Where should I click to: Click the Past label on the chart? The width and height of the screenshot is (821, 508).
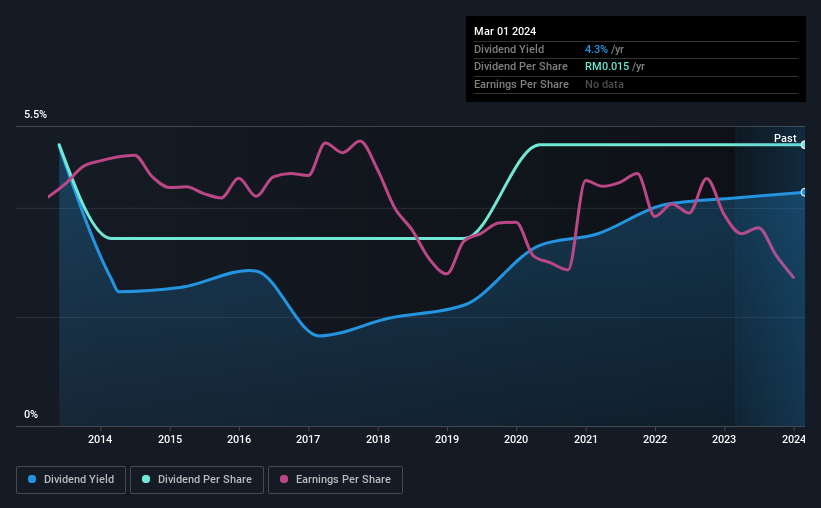[x=785, y=138]
